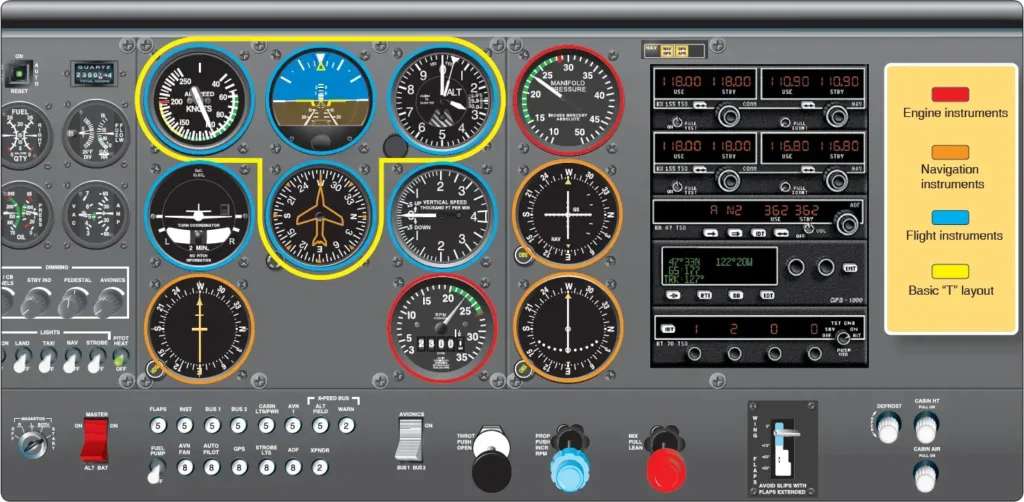
Task: Push the GPS circuit breaker
Action: [239, 467]
